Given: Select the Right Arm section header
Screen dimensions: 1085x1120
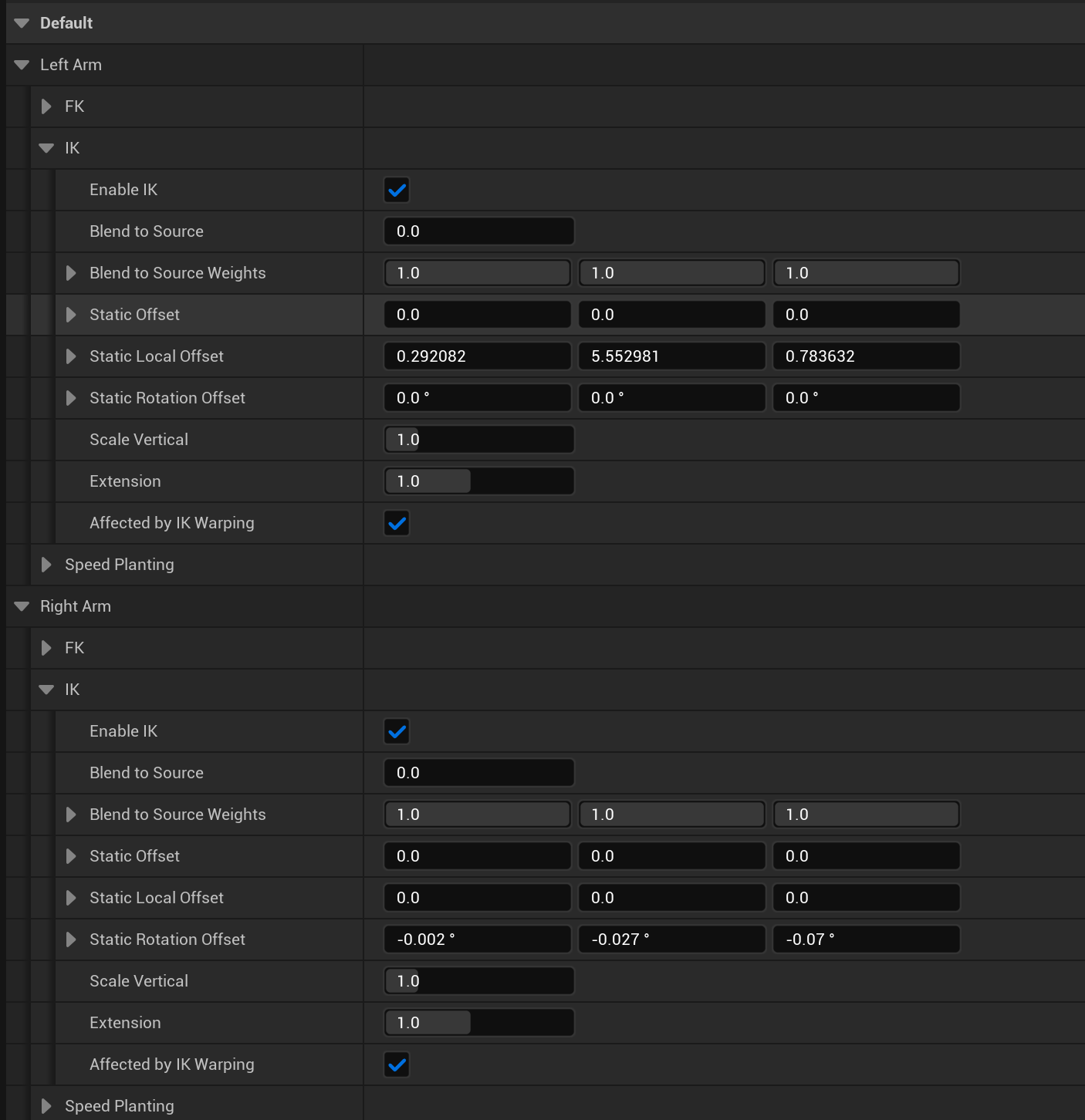Looking at the screenshot, I should tap(76, 606).
